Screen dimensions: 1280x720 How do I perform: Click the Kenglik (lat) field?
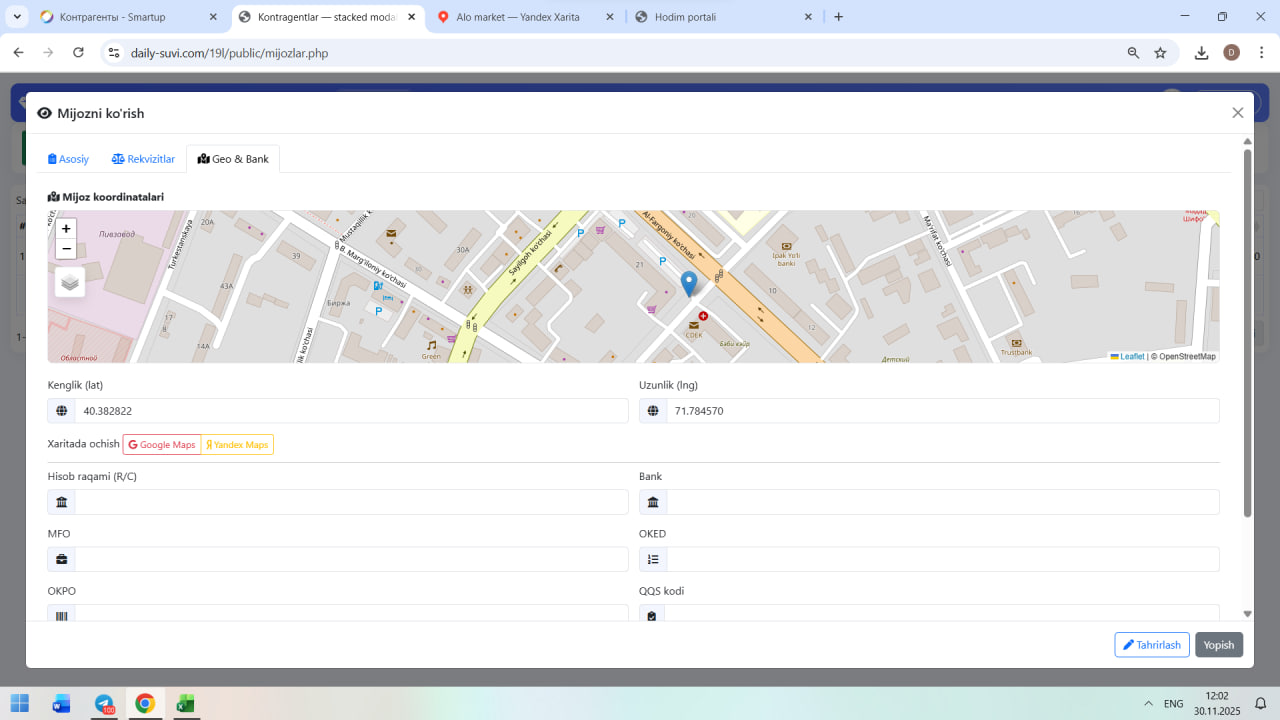click(x=350, y=411)
